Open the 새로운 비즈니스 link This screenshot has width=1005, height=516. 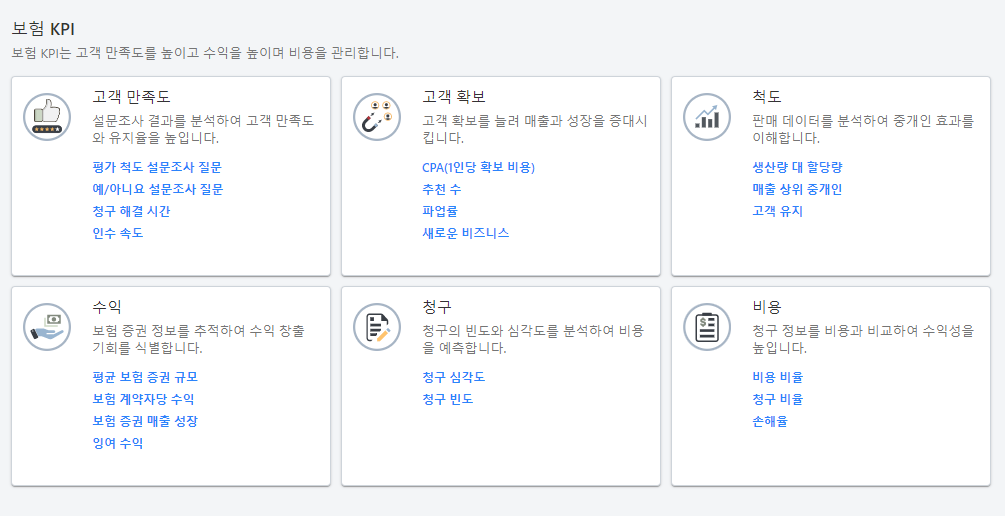tap(465, 233)
